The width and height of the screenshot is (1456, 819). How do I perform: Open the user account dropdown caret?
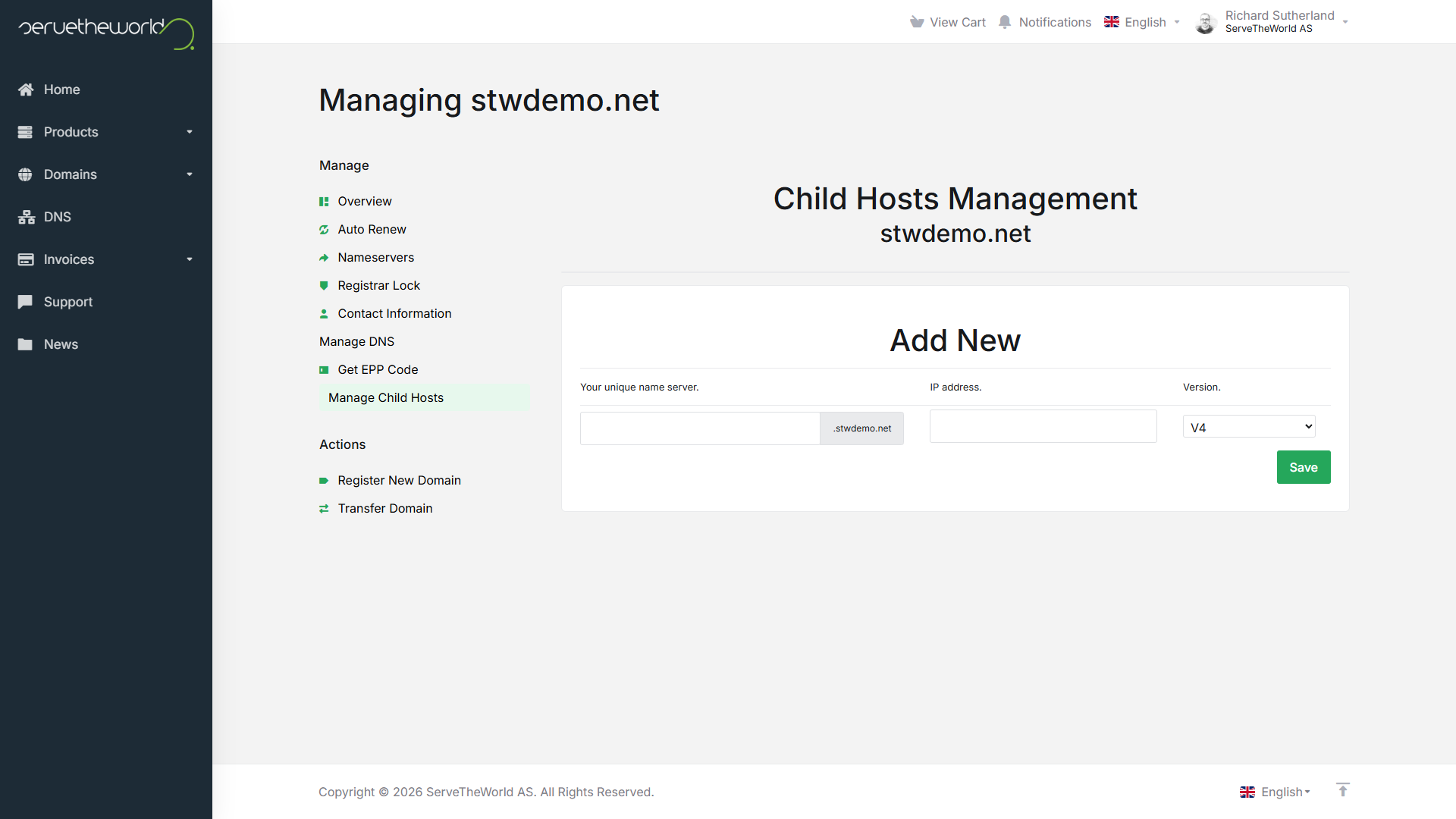click(1345, 22)
